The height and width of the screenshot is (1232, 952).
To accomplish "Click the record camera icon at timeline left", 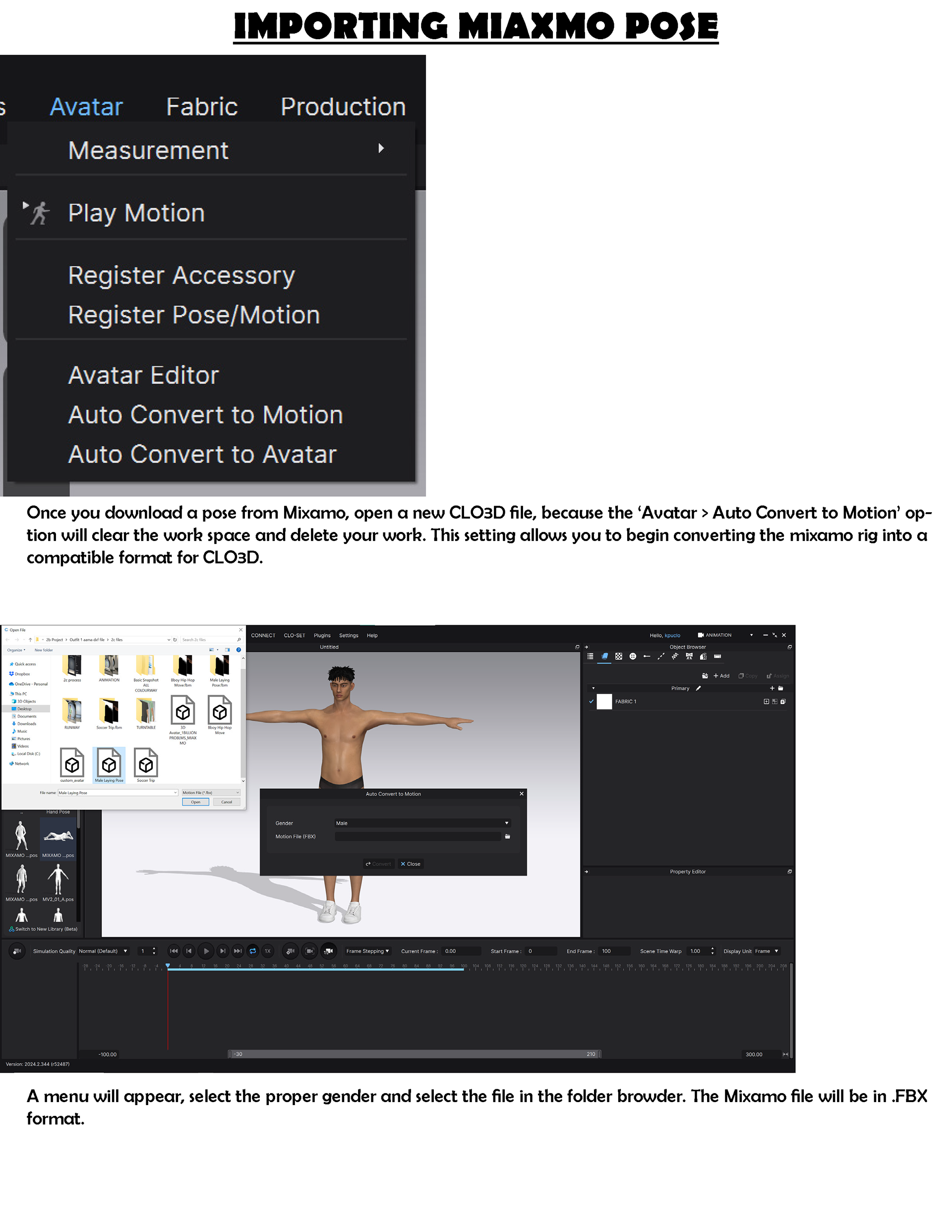I will pyautogui.click(x=17, y=951).
